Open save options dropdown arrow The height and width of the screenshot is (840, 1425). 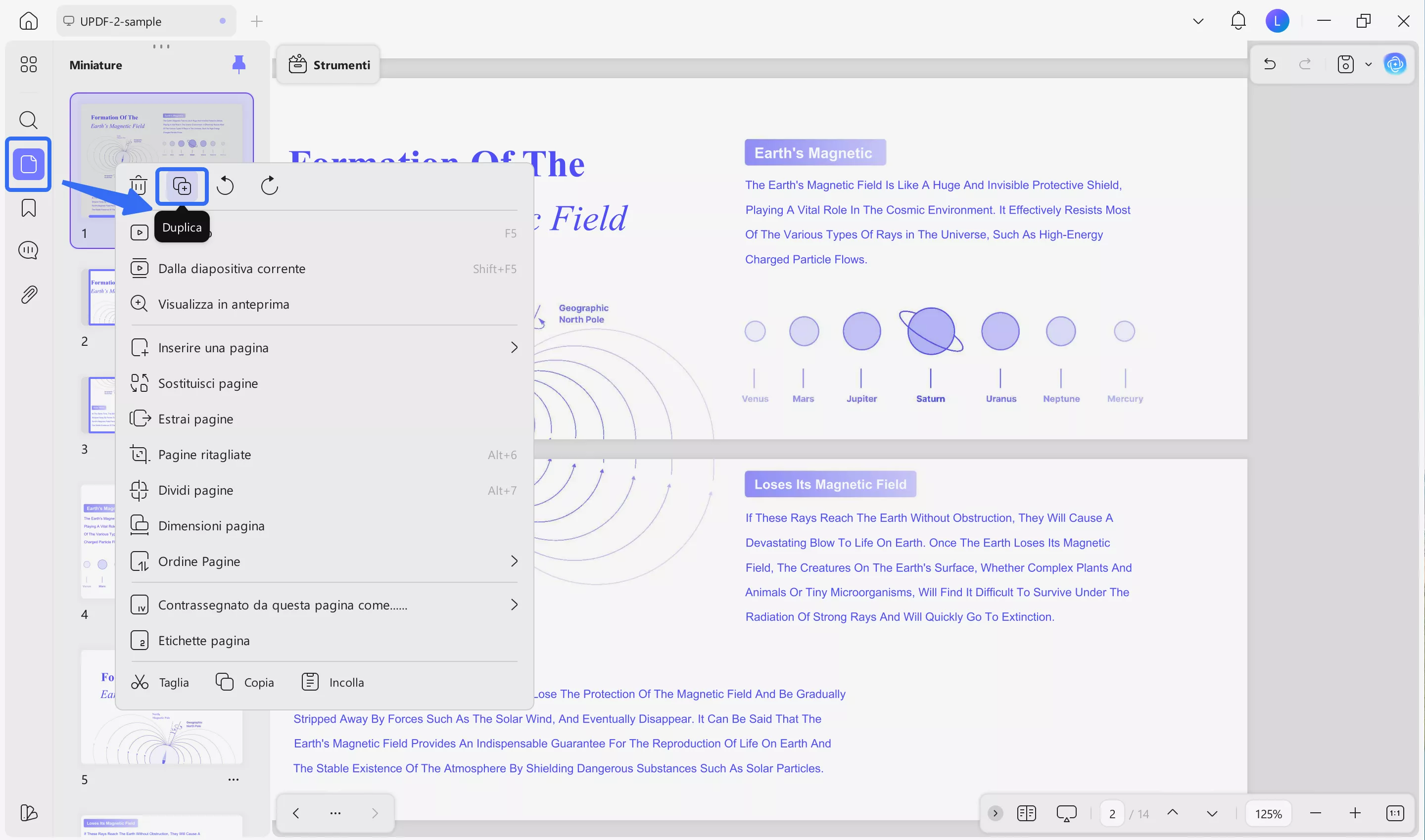coord(1369,64)
